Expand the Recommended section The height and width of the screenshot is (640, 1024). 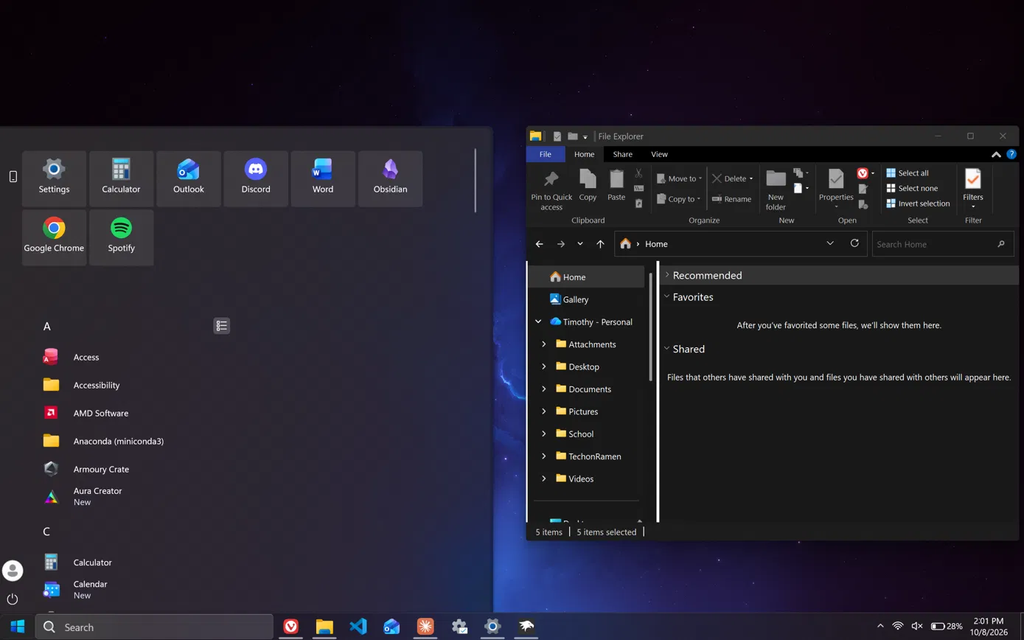click(x=667, y=275)
